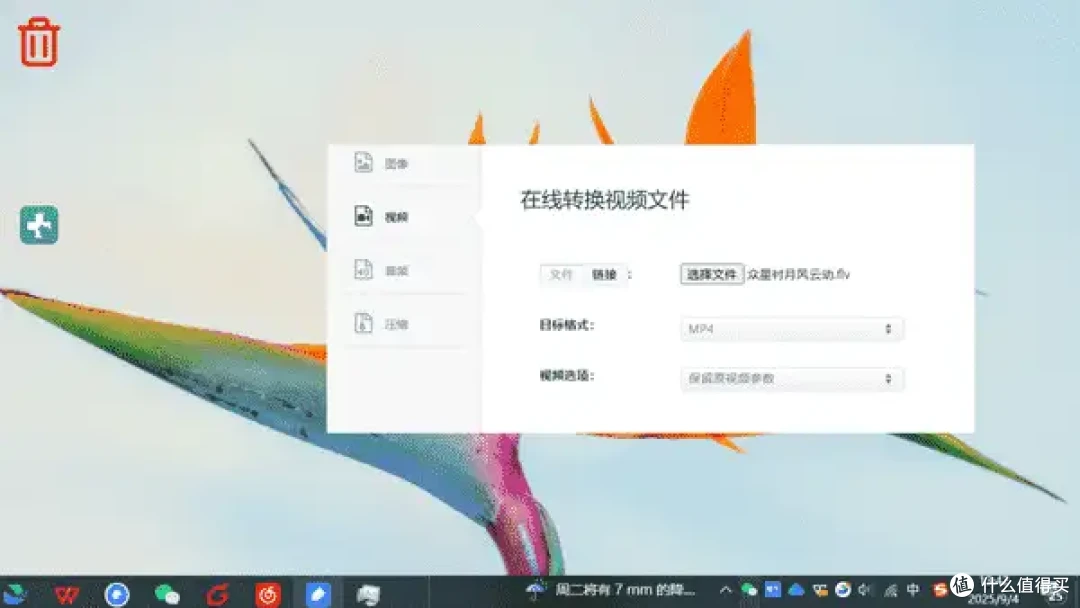Viewport: 1080px width, 608px height.
Task: Open the red Recycle Bin desktop icon
Action: 39,42
